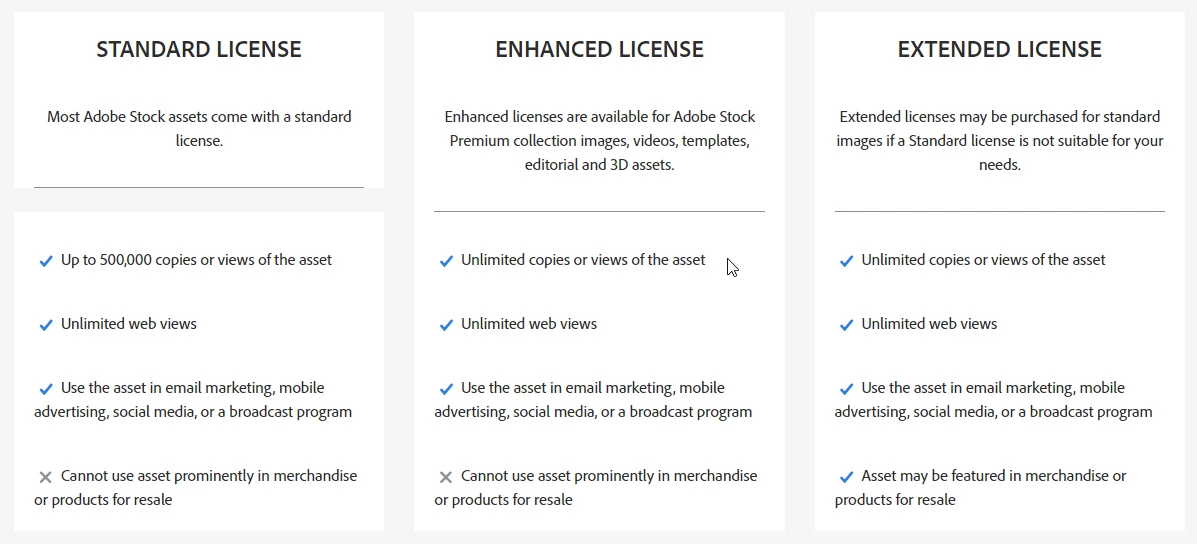
Task: Click Enhanced License "Cannot use asset prominently" text
Action: (x=608, y=476)
